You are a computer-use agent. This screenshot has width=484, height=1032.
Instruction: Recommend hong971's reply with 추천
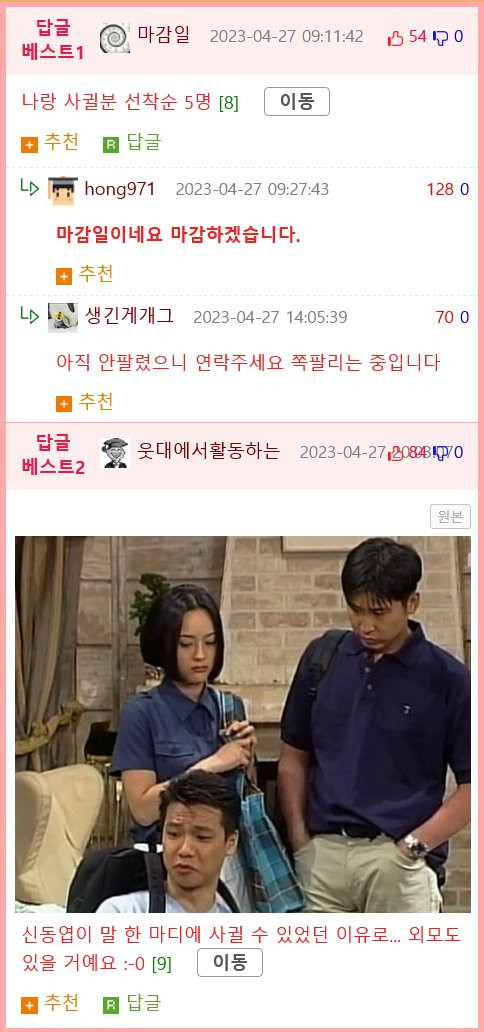(x=84, y=274)
